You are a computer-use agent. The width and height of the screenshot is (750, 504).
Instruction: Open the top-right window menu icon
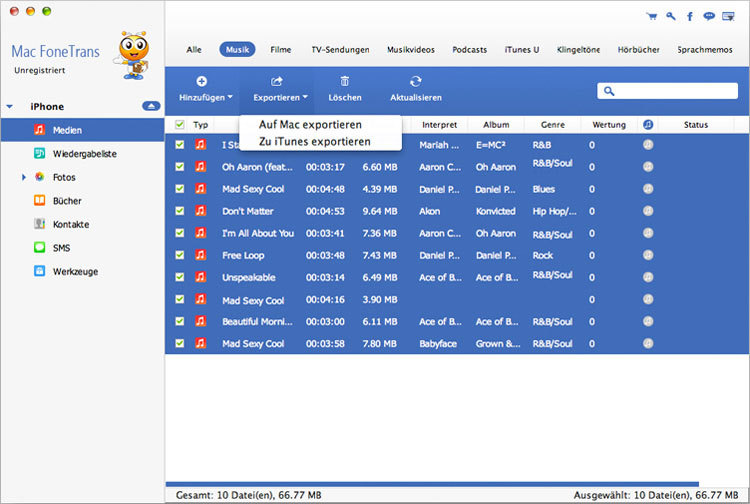click(x=728, y=16)
